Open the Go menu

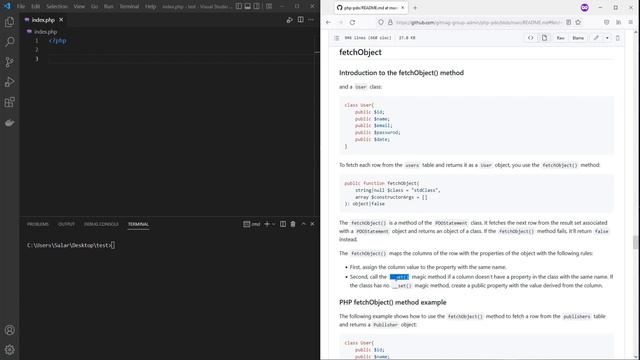[x=94, y=7]
